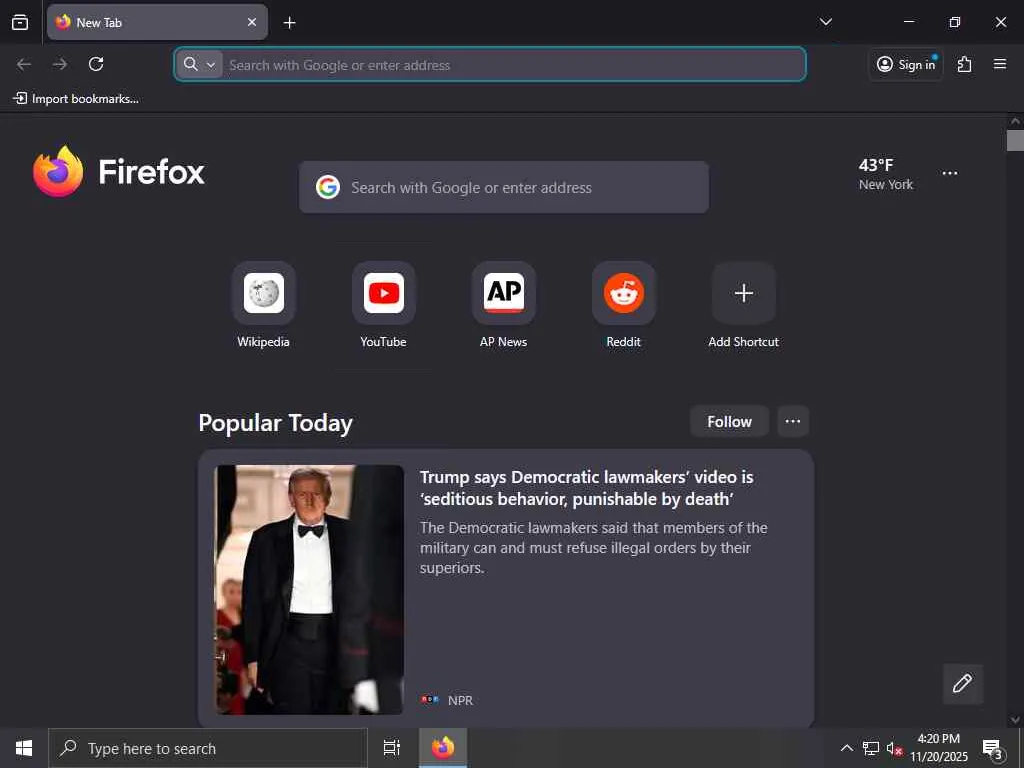This screenshot has height=768, width=1024.
Task: Open Task View on the taskbar
Action: tap(392, 748)
